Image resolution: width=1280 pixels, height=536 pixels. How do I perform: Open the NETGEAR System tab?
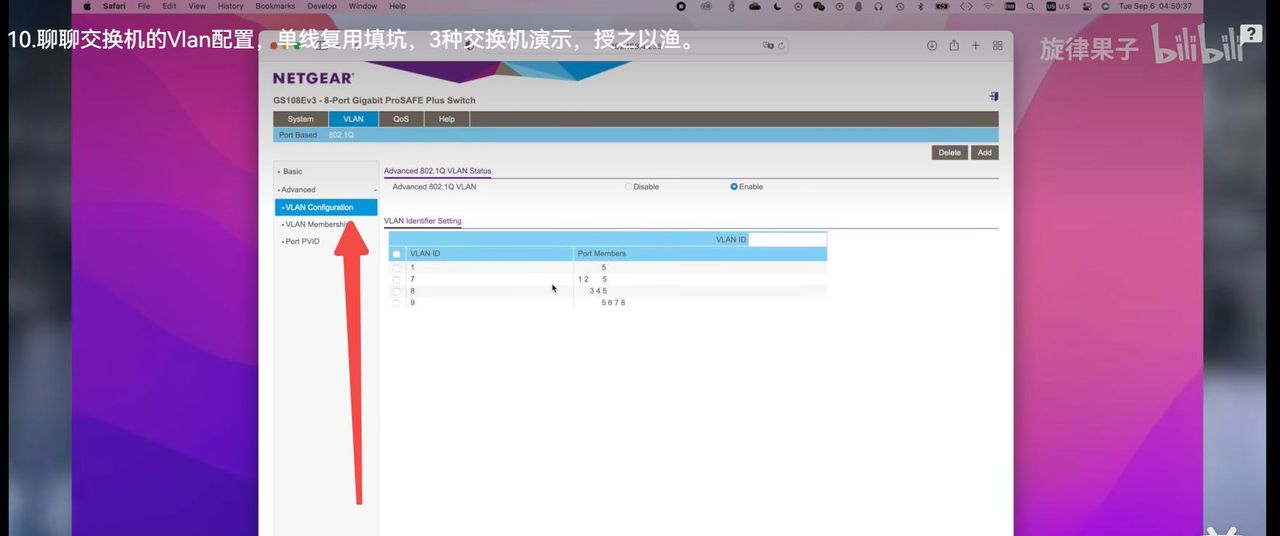tap(300, 119)
